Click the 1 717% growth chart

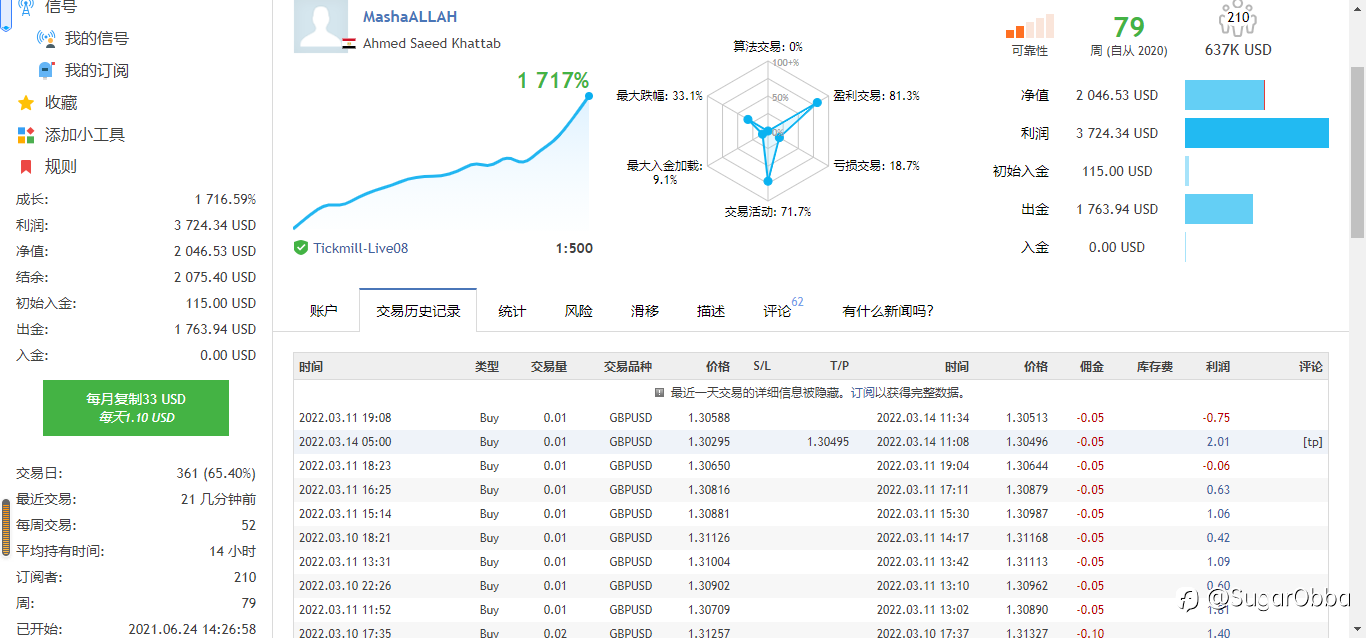point(441,160)
